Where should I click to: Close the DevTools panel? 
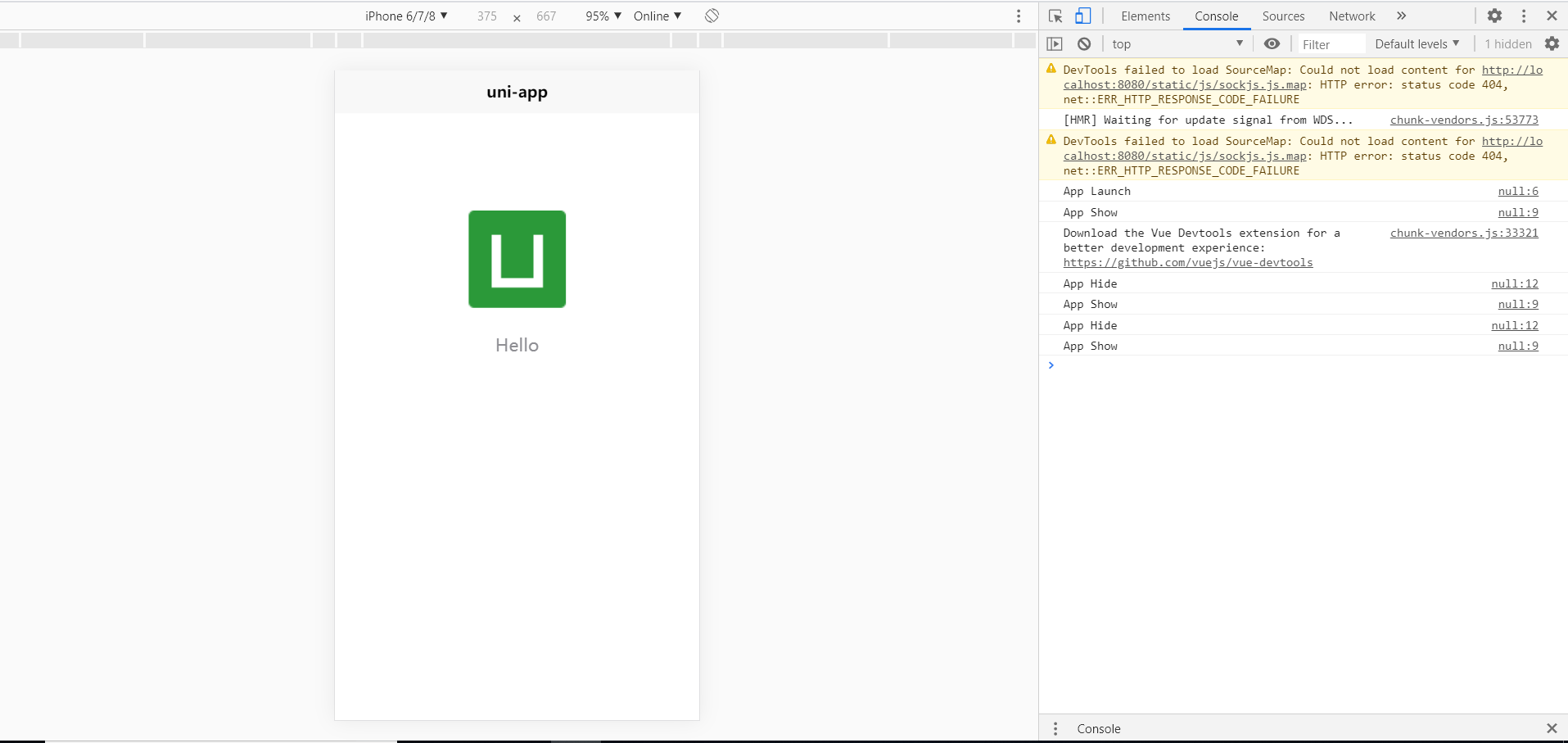[x=1552, y=16]
